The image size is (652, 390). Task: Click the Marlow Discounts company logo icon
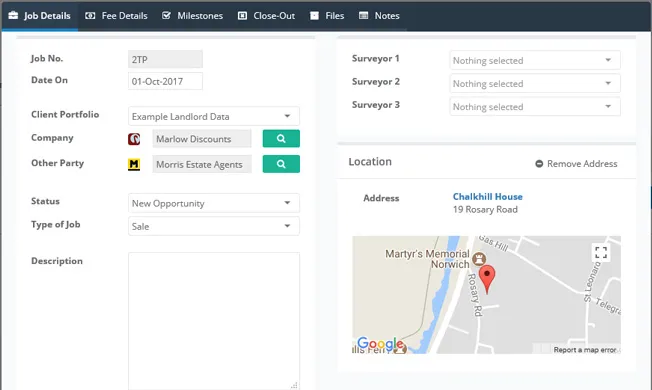coord(134,139)
